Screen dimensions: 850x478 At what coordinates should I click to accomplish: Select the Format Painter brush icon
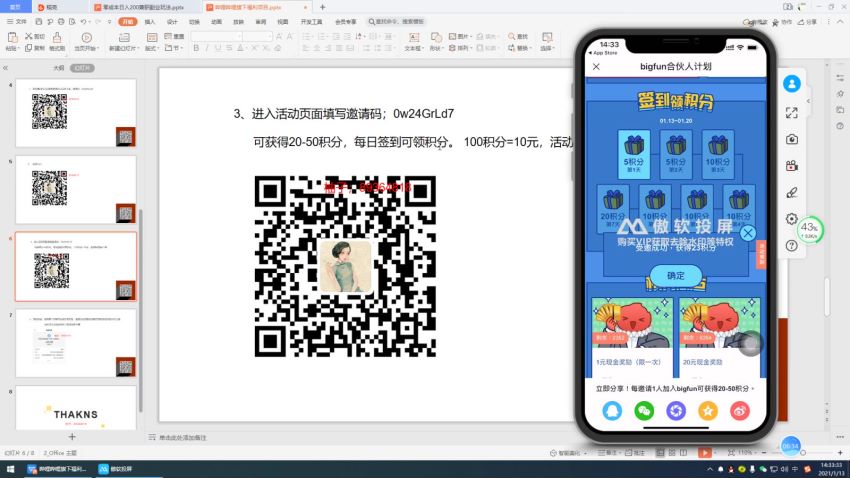[57, 37]
